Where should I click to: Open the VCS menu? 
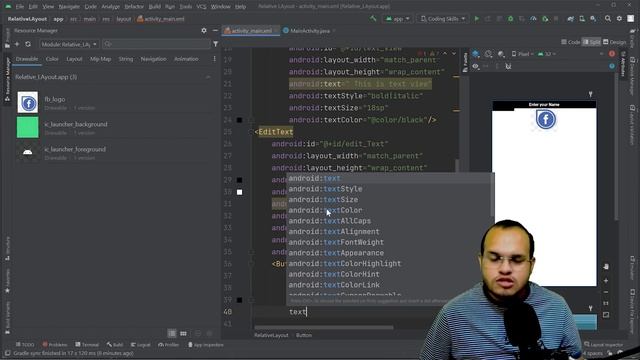point(201,7)
